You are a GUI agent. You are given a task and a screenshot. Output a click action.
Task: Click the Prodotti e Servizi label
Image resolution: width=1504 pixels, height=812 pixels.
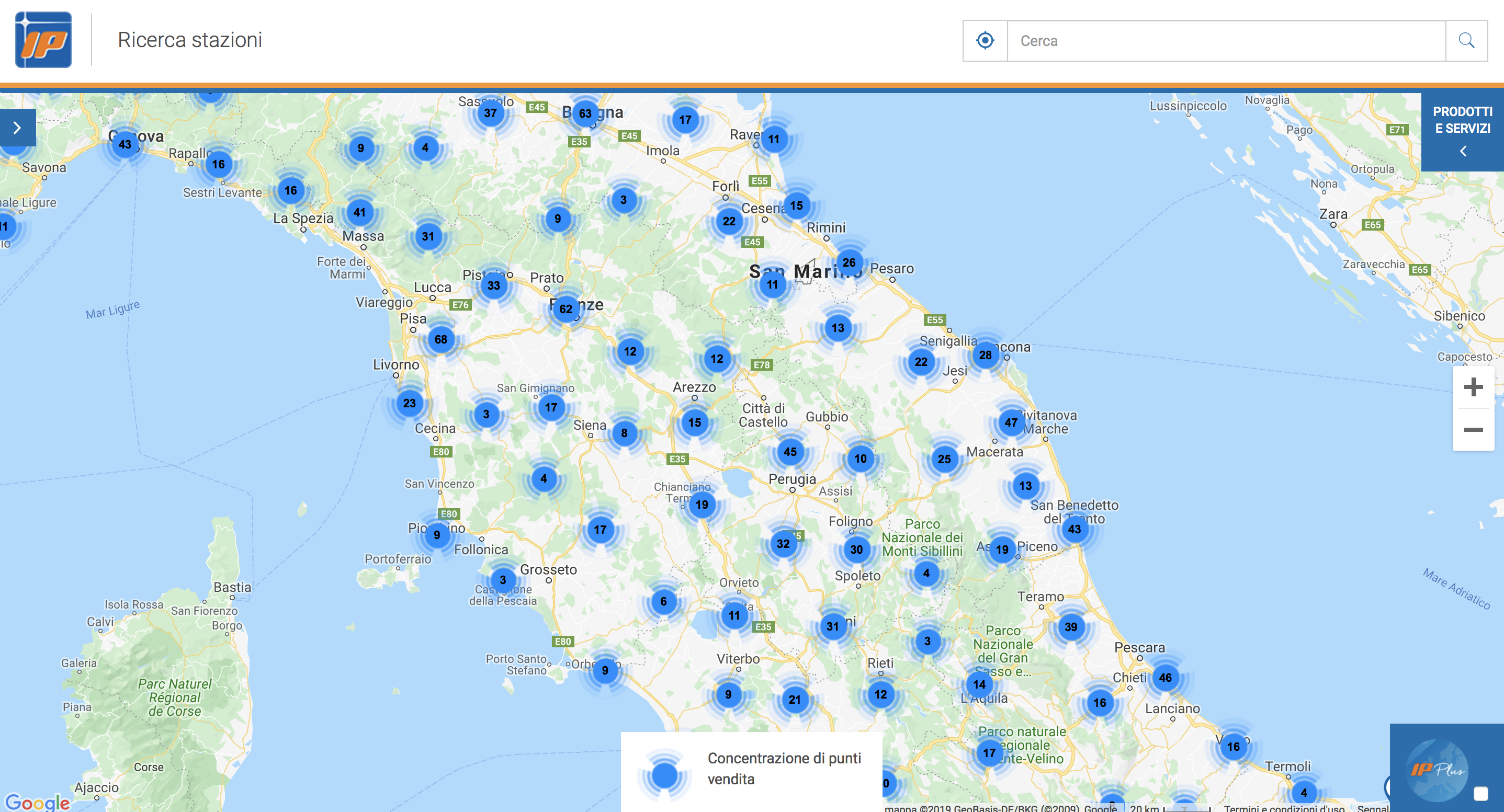pos(1463,120)
